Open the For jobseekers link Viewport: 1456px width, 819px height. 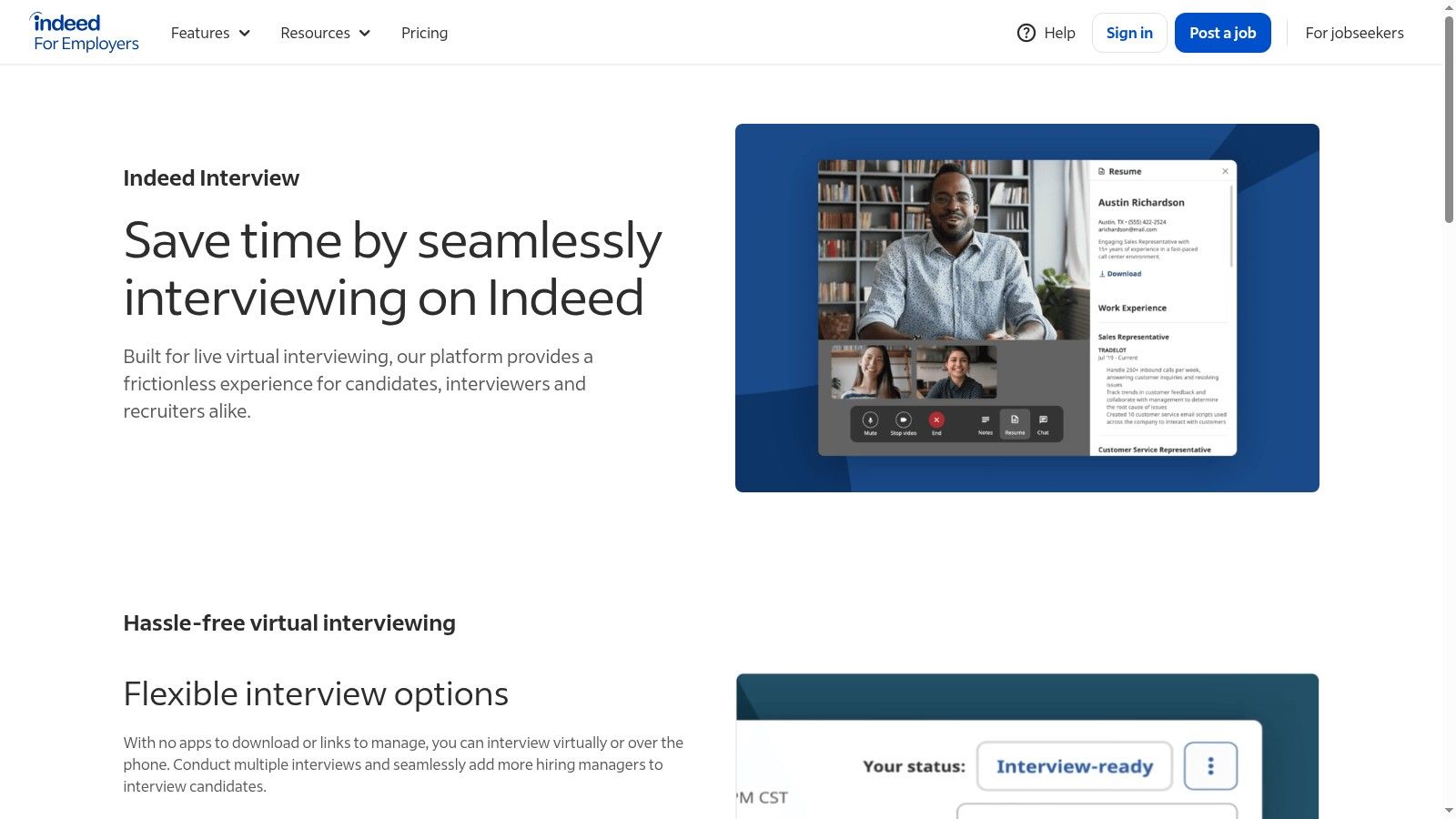(x=1354, y=33)
